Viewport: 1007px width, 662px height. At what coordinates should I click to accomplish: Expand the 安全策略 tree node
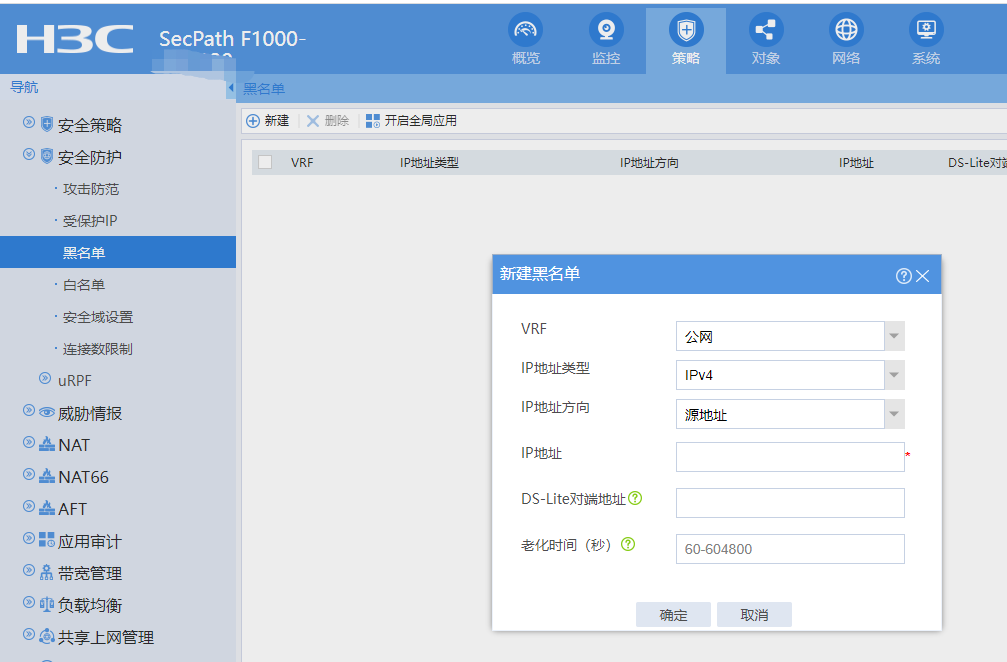point(29,122)
